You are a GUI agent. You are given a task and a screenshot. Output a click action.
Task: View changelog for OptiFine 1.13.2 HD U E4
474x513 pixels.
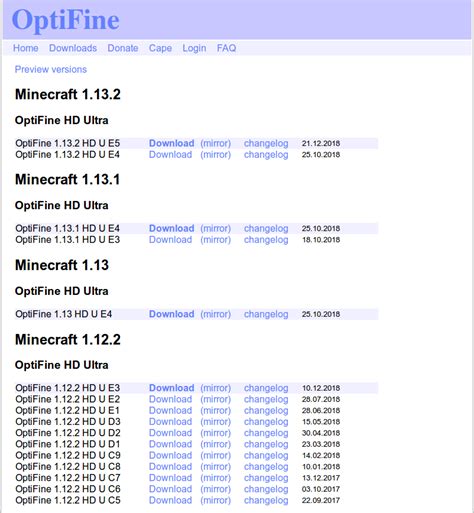pyautogui.click(x=266, y=155)
